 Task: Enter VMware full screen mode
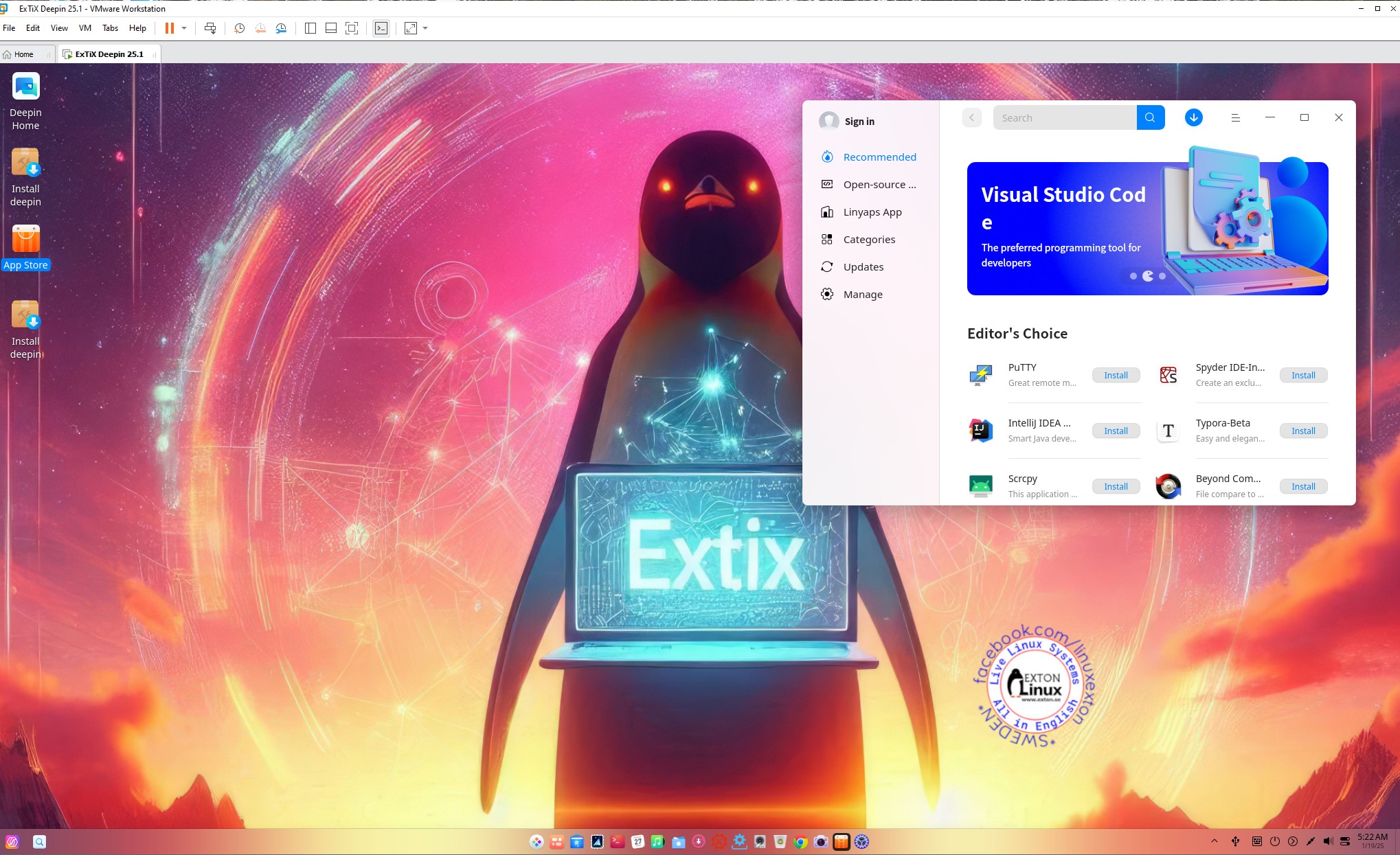(352, 28)
